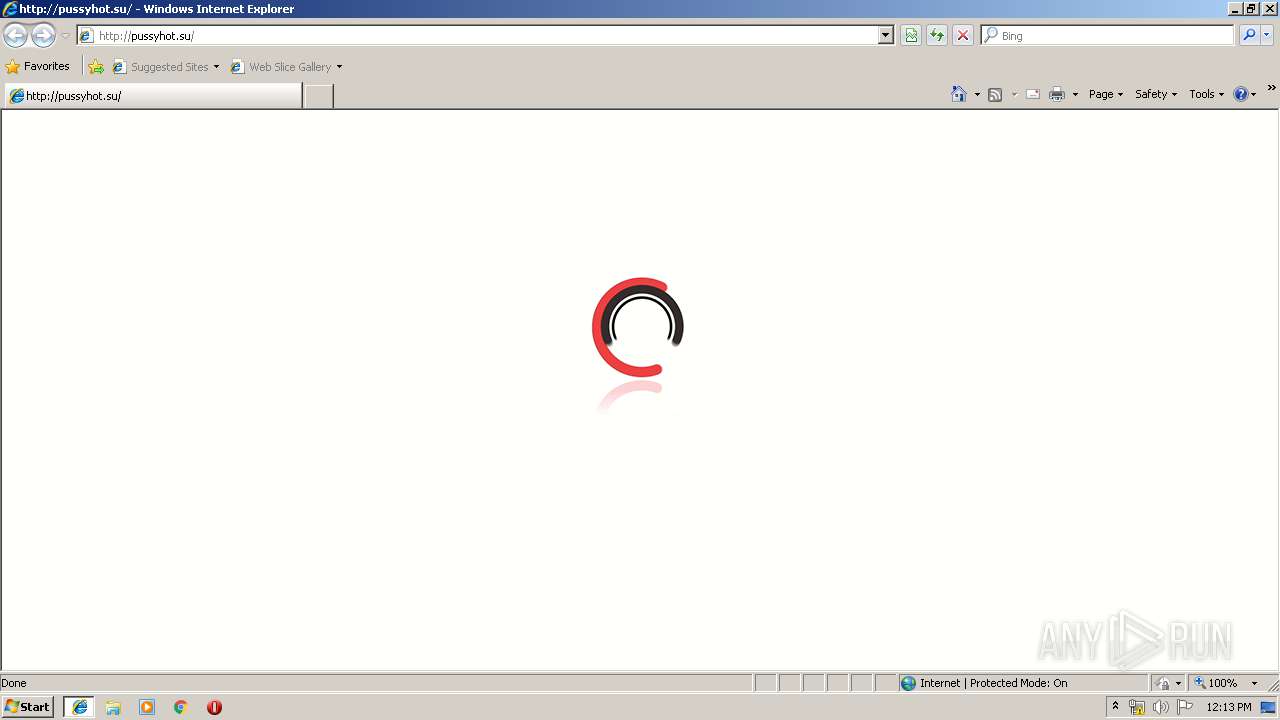Open the recent pages dropdown arrow

click(65, 36)
